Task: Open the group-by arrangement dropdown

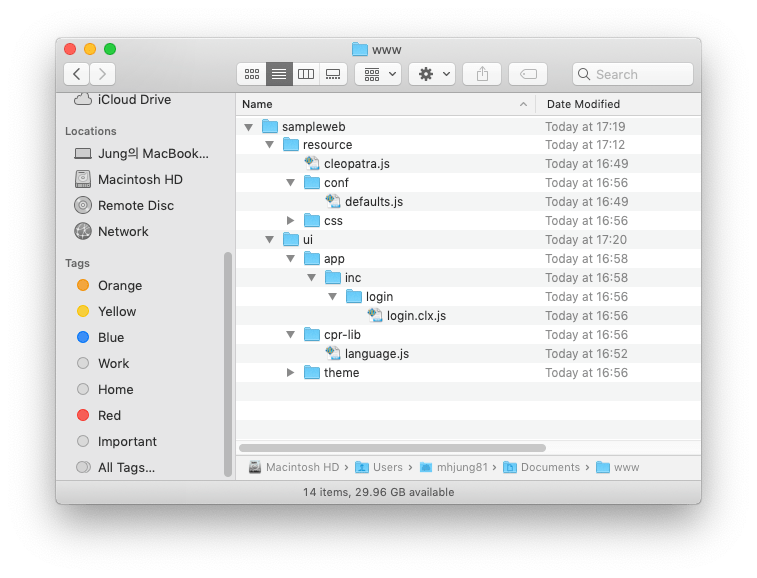Action: point(379,74)
